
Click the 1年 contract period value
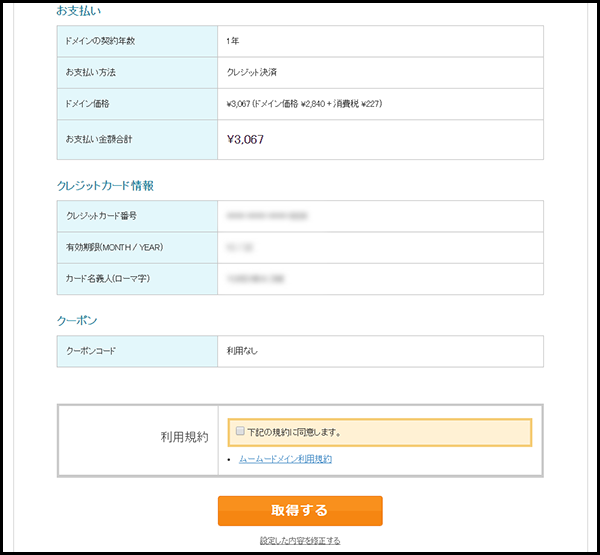(233, 41)
